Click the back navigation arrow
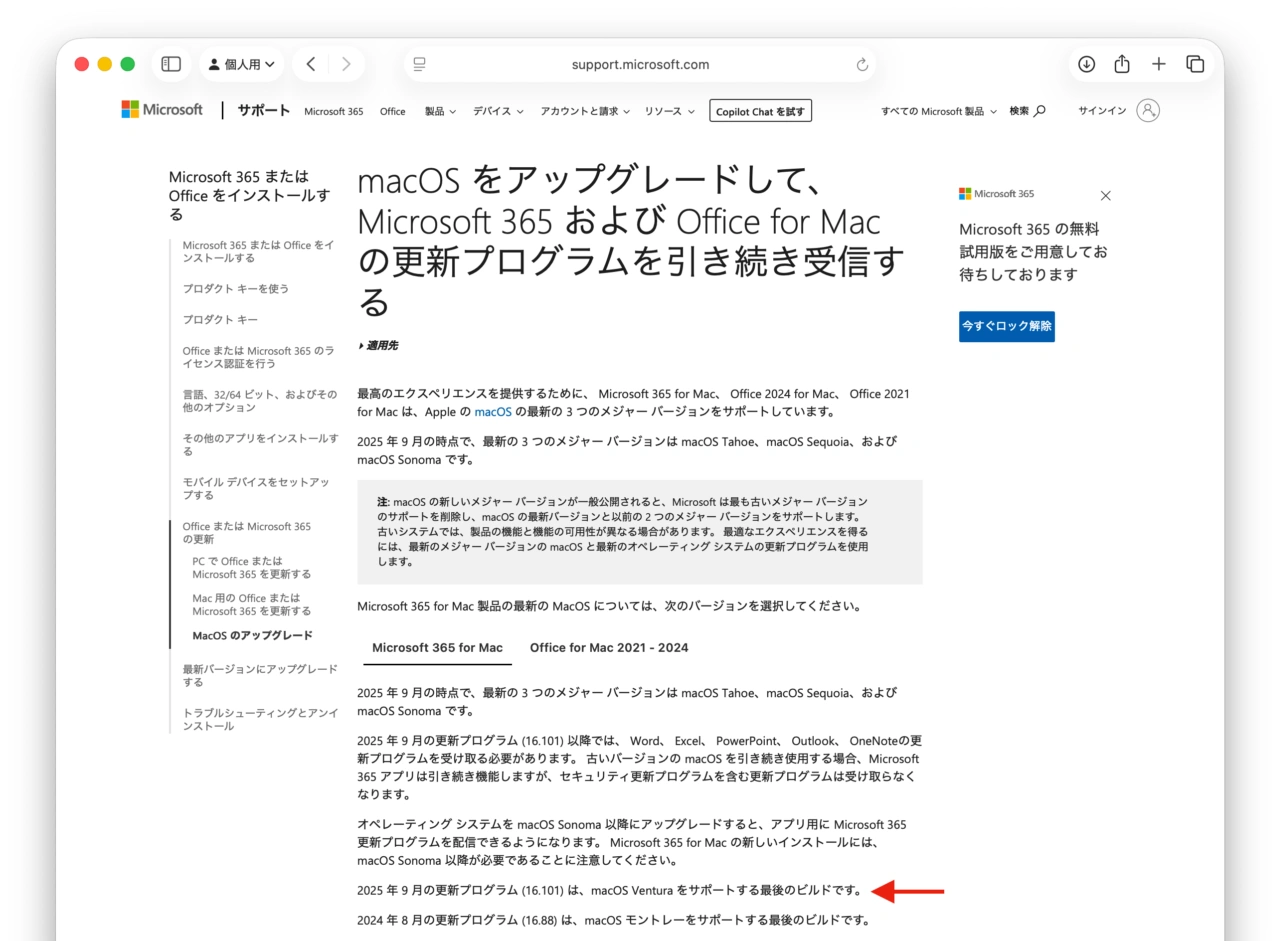The height and width of the screenshot is (941, 1280). point(310,63)
